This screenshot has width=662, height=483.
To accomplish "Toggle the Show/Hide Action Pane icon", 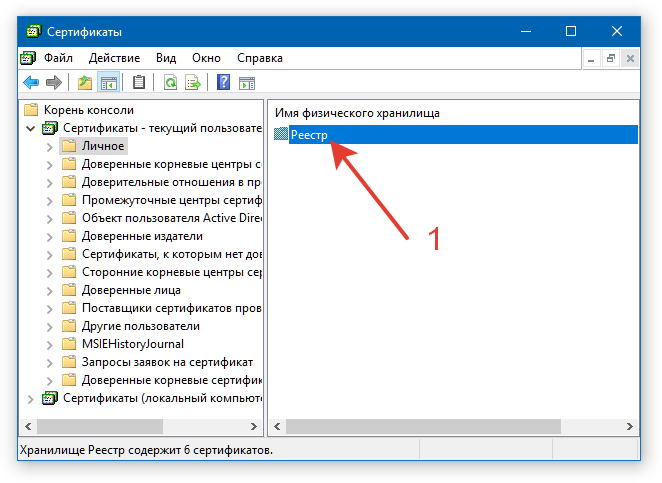I will click(x=246, y=82).
